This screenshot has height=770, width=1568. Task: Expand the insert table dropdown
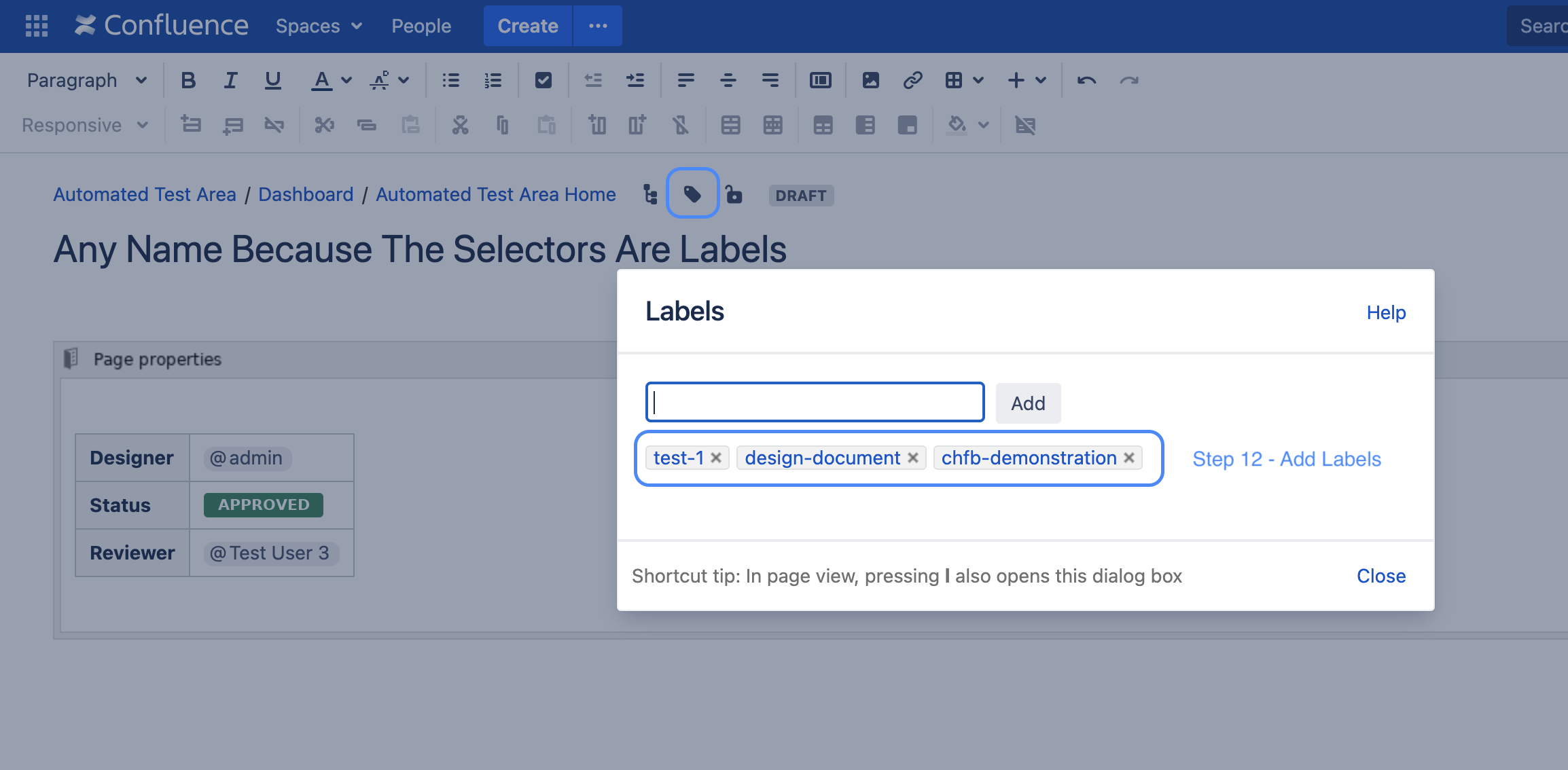[978, 80]
